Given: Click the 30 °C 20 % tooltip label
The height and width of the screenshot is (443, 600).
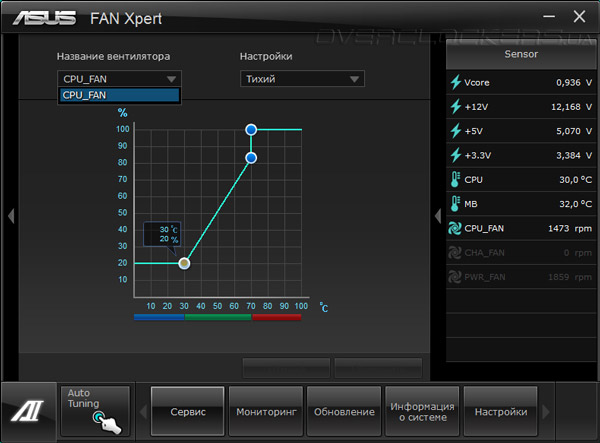Looking at the screenshot, I should 162,234.
